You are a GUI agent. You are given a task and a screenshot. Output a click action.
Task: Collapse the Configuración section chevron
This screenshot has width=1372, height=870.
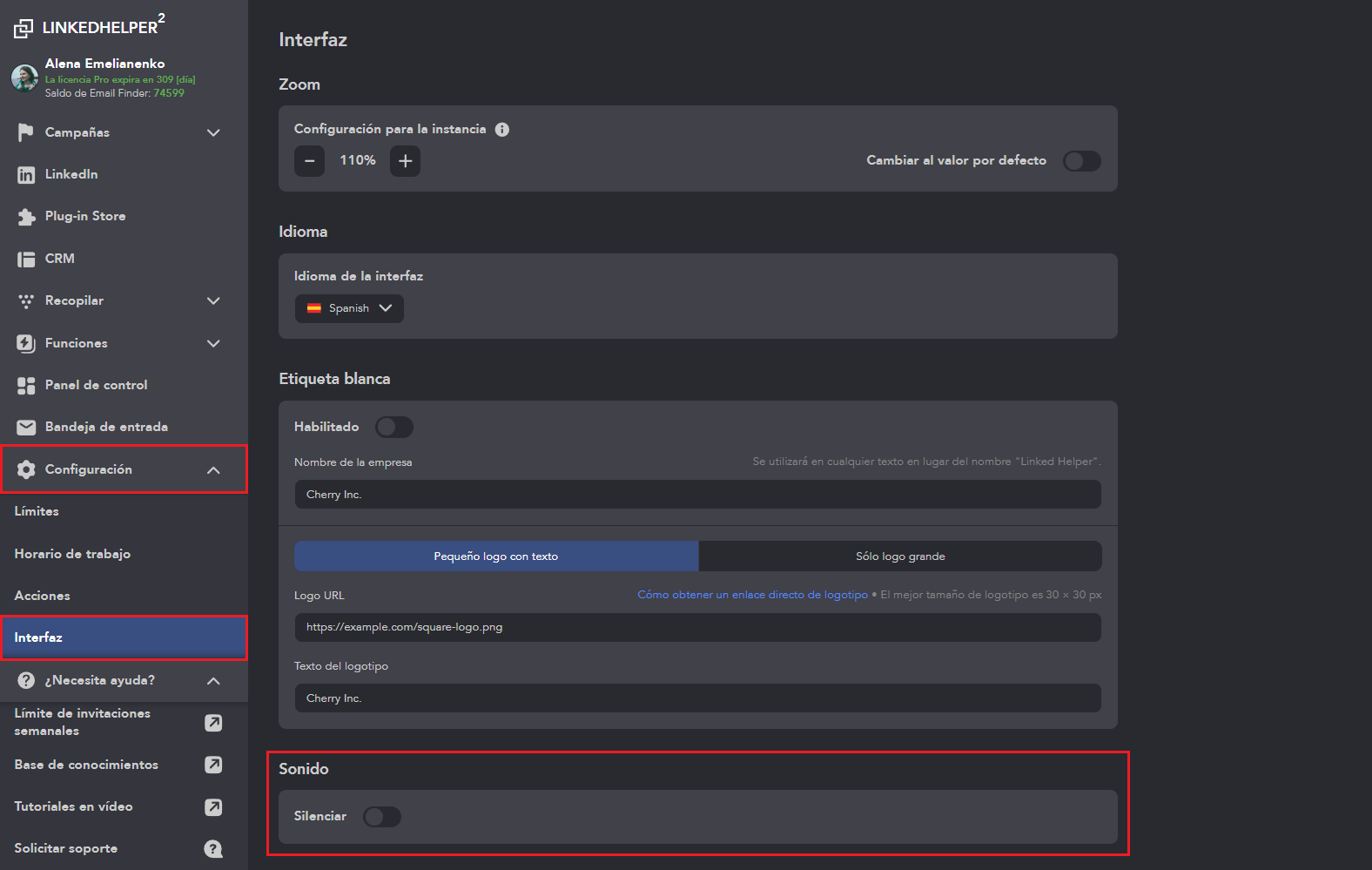click(213, 470)
